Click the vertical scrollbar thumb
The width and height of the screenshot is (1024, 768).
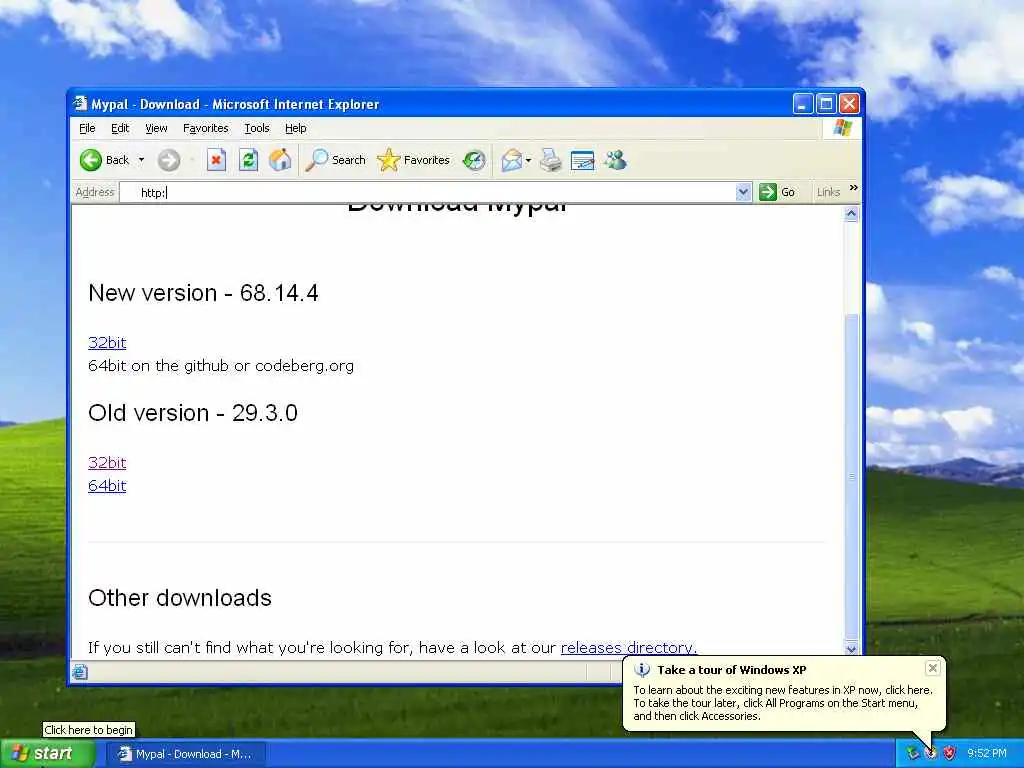pyautogui.click(x=851, y=477)
